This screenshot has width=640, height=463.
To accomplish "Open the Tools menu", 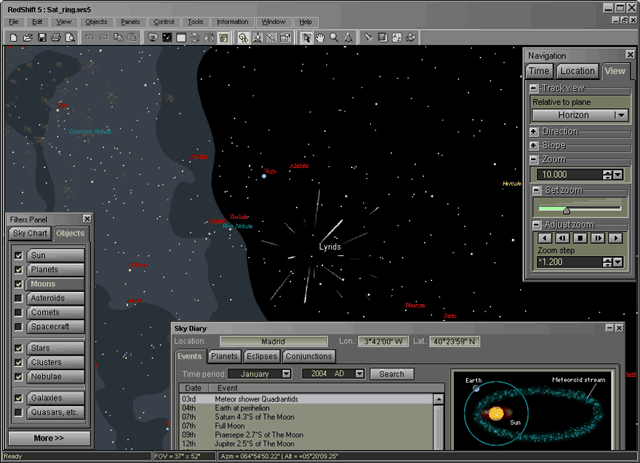I will pyautogui.click(x=195, y=21).
